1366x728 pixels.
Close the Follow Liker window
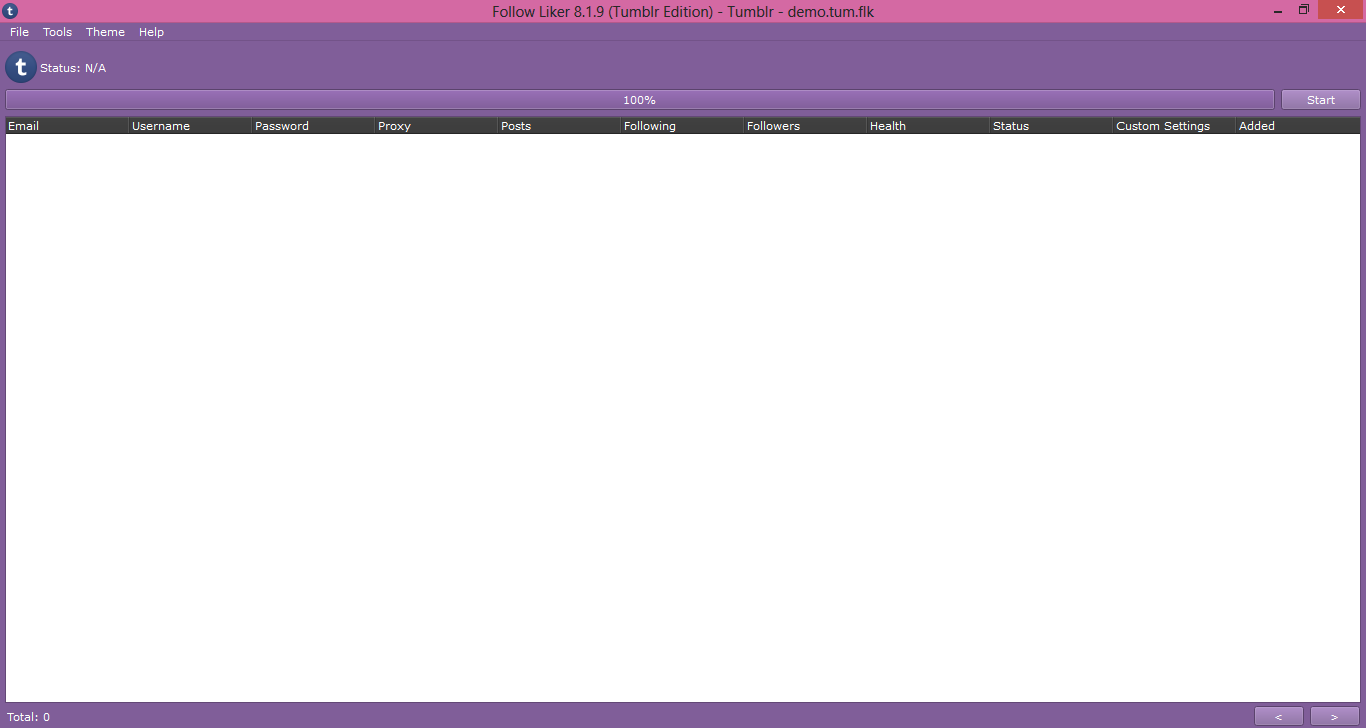1341,10
